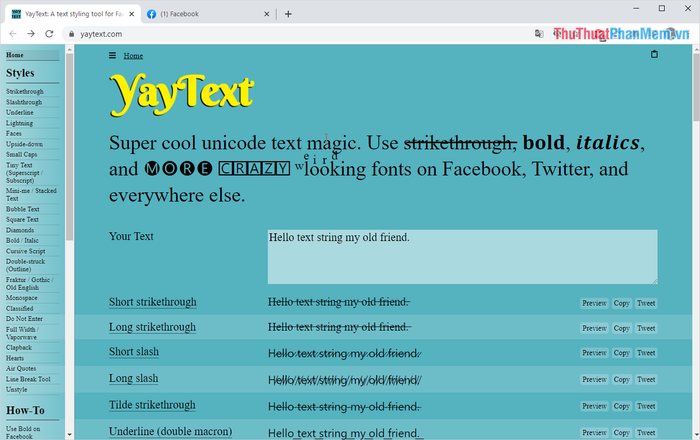Open a new browser tab

[288, 14]
